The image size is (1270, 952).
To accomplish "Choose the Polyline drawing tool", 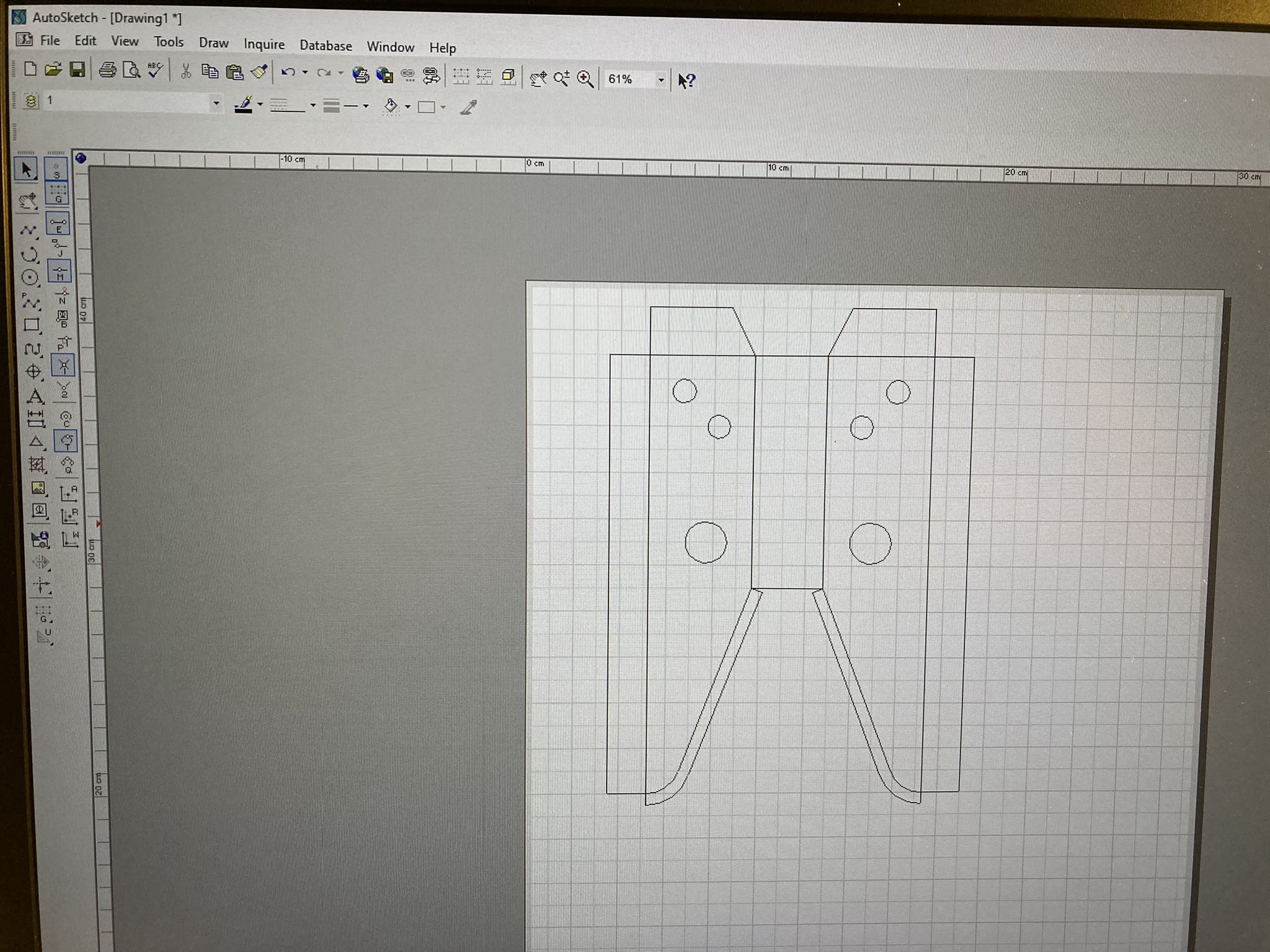I will (x=28, y=231).
